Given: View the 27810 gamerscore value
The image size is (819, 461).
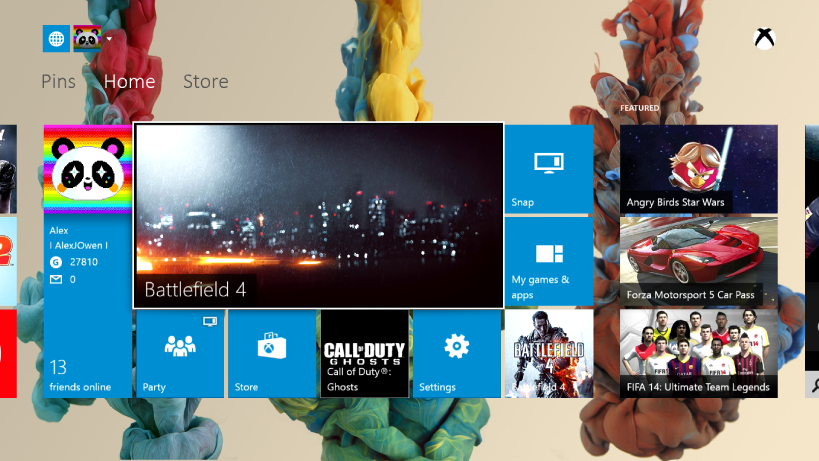Looking at the screenshot, I should pos(84,262).
